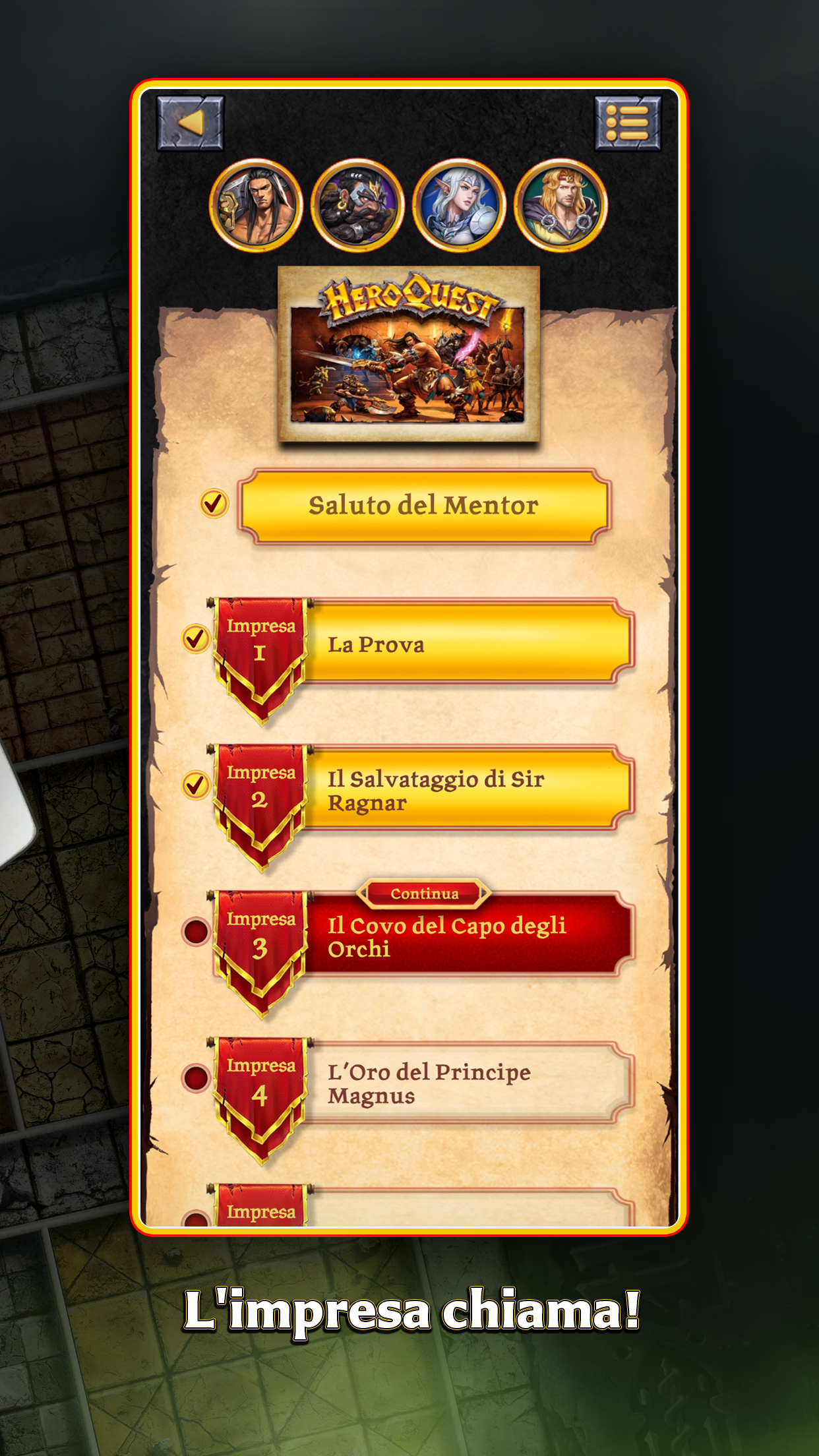Select the Dwarf hero portrait
Image resolution: width=819 pixels, height=1456 pixels.
click(x=357, y=205)
